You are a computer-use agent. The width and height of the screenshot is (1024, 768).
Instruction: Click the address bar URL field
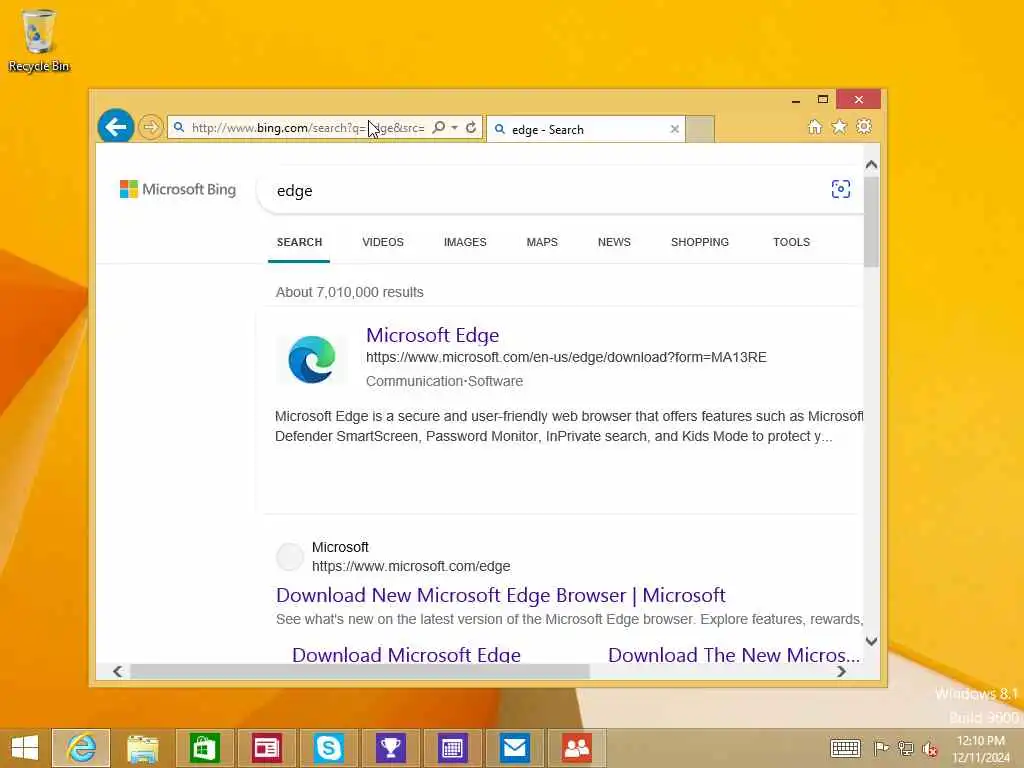pos(307,127)
